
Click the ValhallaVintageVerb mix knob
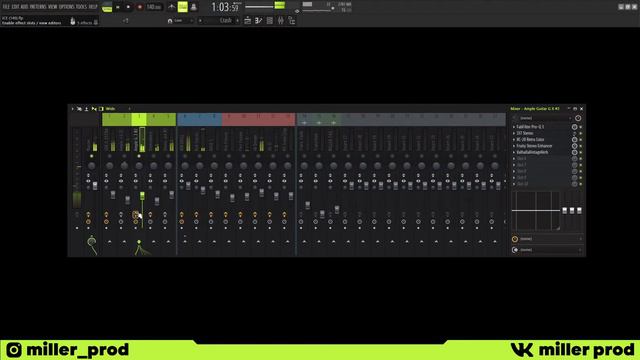[x=574, y=152]
